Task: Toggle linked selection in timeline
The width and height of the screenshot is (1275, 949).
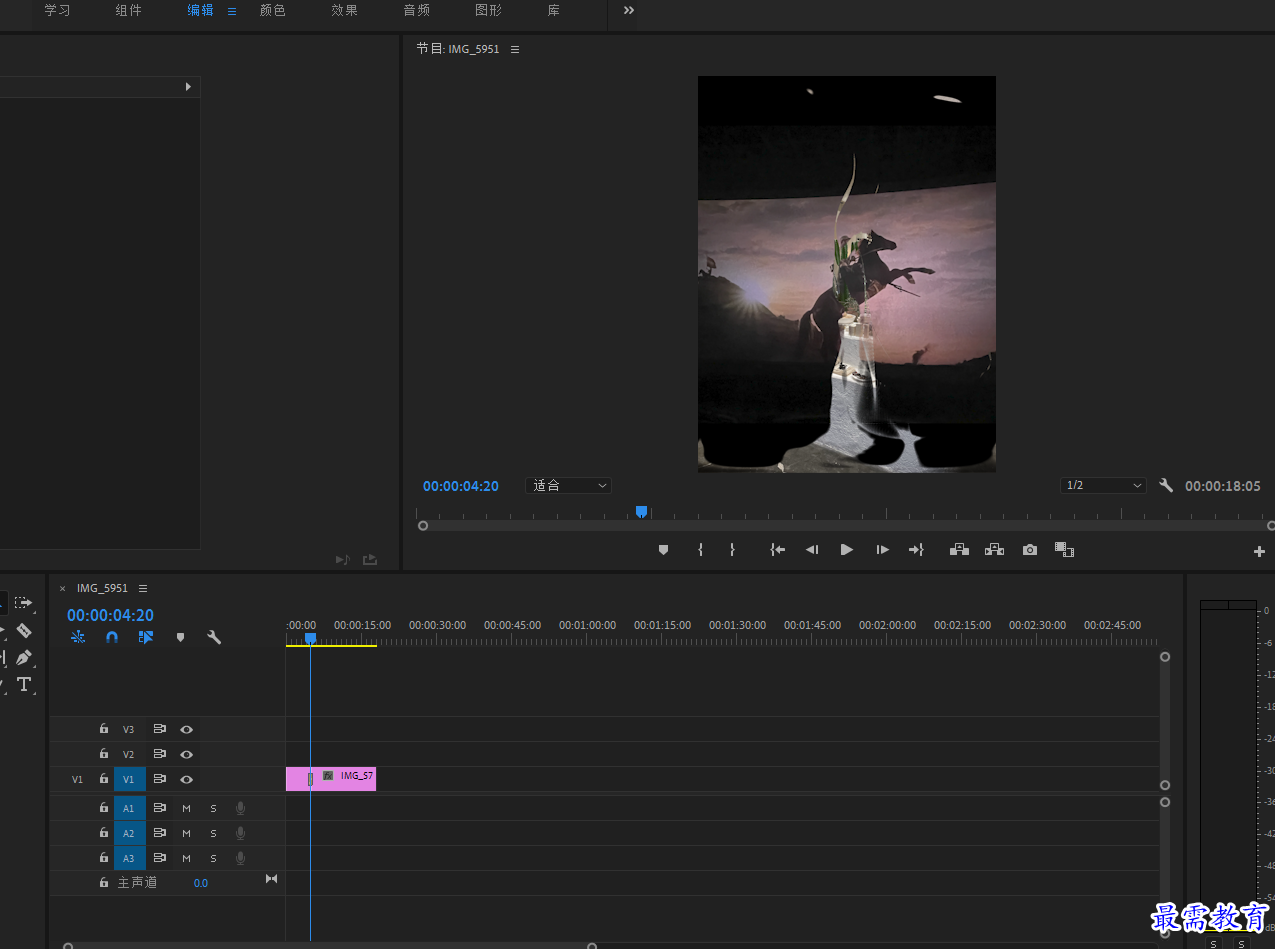Action: [x=146, y=637]
